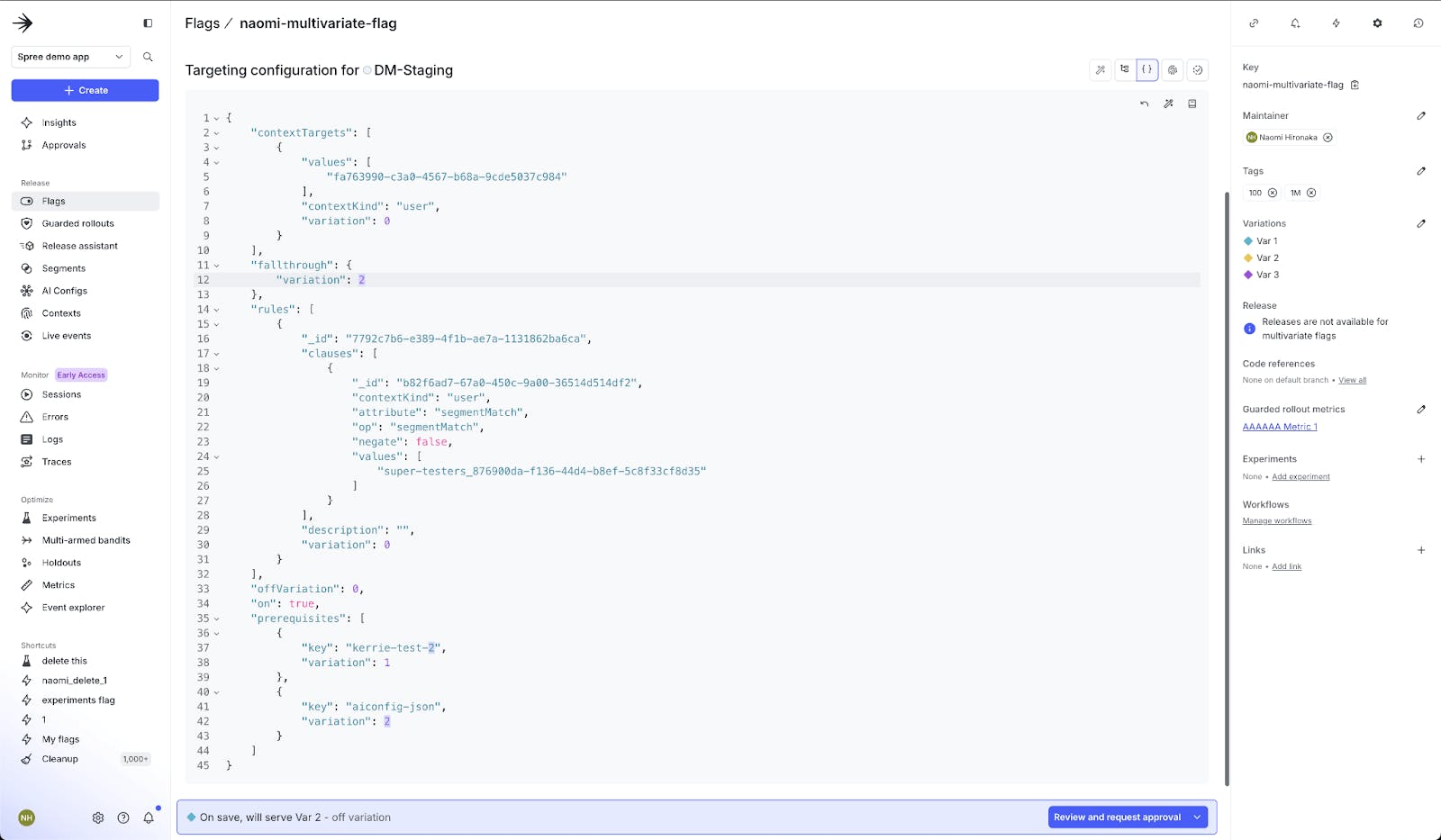Open the AAAAAA Metric 1 link
The width and height of the screenshot is (1441, 840).
point(1279,427)
